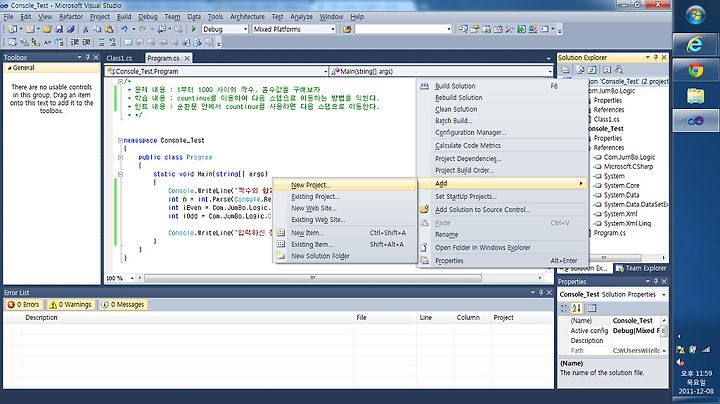Open Google Chrome from the taskbar

click(695, 70)
